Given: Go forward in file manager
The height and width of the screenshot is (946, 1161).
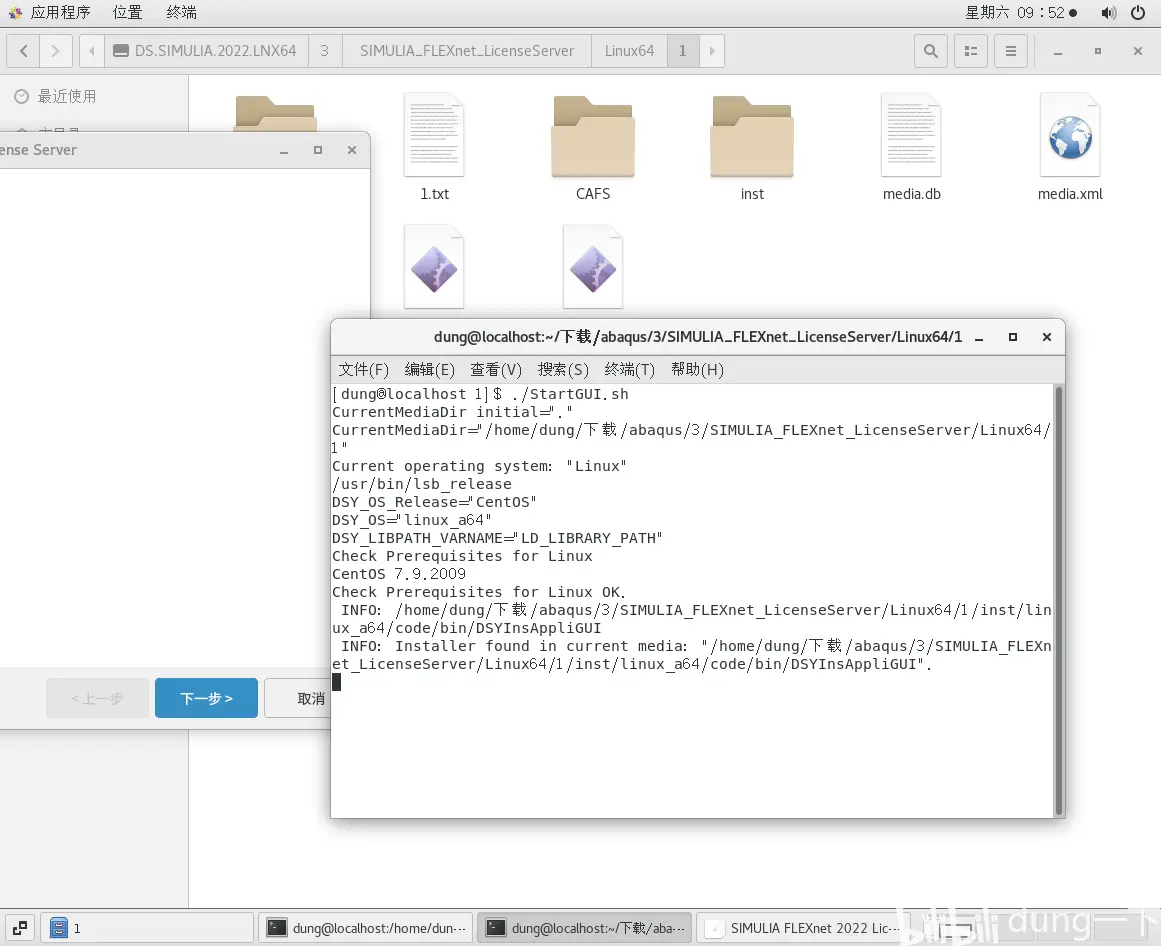Looking at the screenshot, I should (x=56, y=51).
